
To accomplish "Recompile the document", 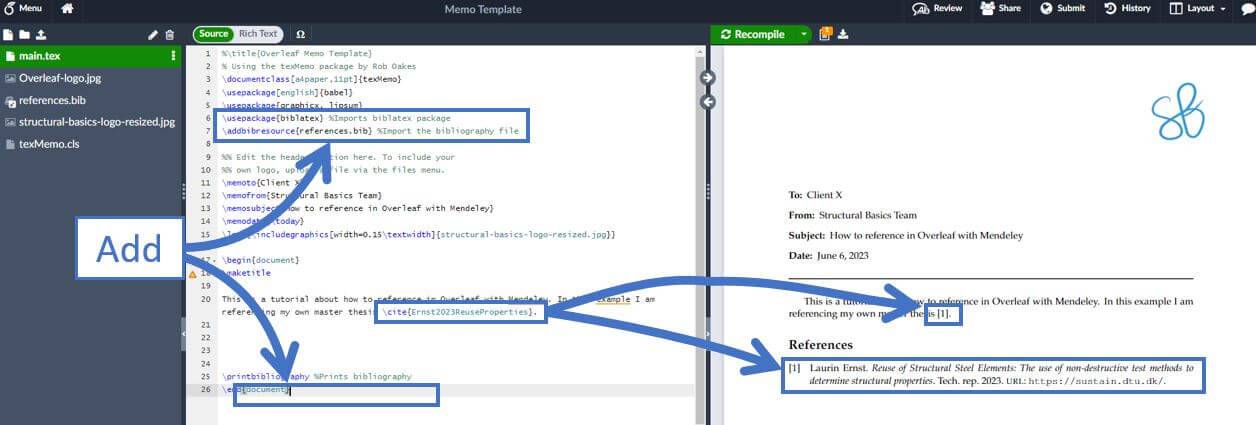I will coord(753,34).
